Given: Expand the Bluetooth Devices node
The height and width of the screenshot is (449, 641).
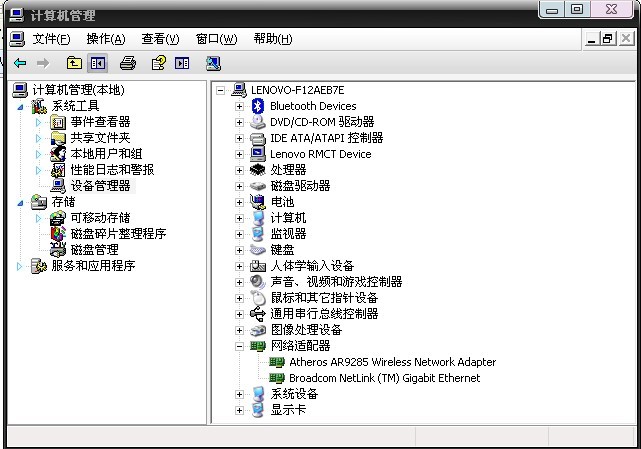Looking at the screenshot, I should pos(240,106).
